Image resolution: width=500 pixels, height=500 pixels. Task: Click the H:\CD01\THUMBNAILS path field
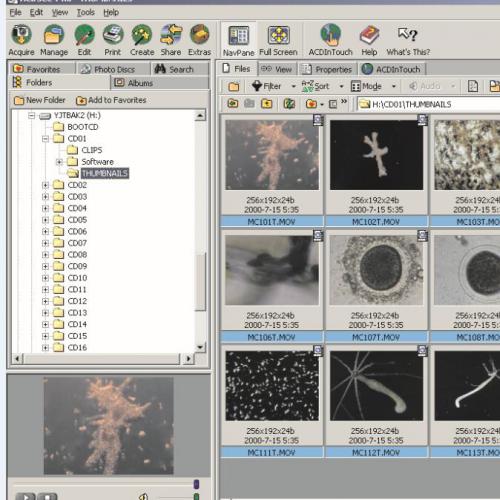[x=429, y=104]
